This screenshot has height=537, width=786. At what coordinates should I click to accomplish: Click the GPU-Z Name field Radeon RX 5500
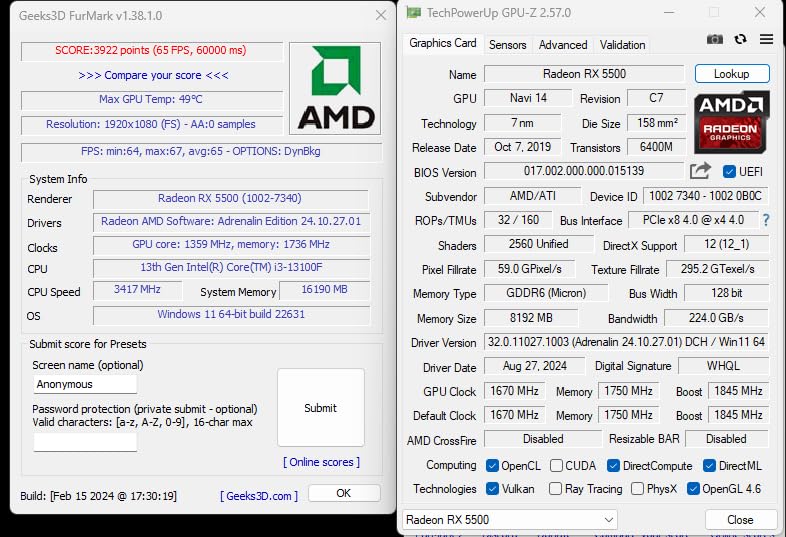click(584, 74)
